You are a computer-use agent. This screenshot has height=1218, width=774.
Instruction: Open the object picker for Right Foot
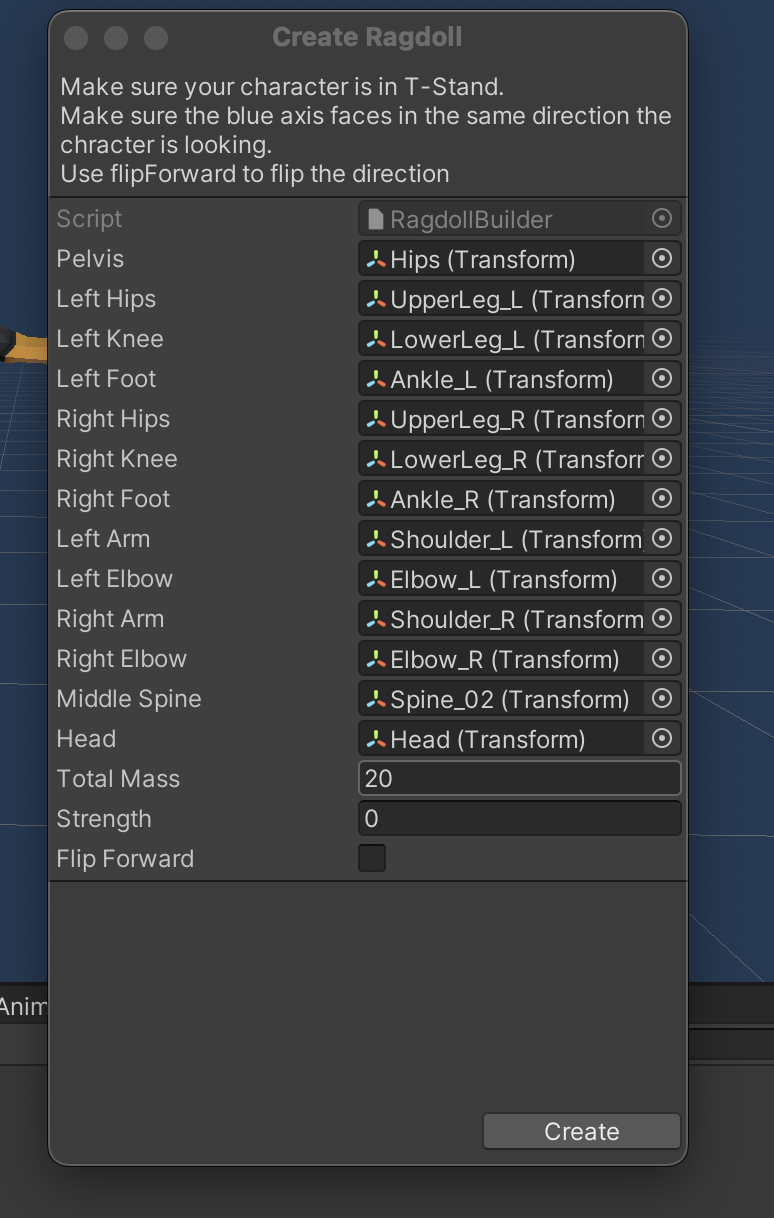[x=662, y=498]
